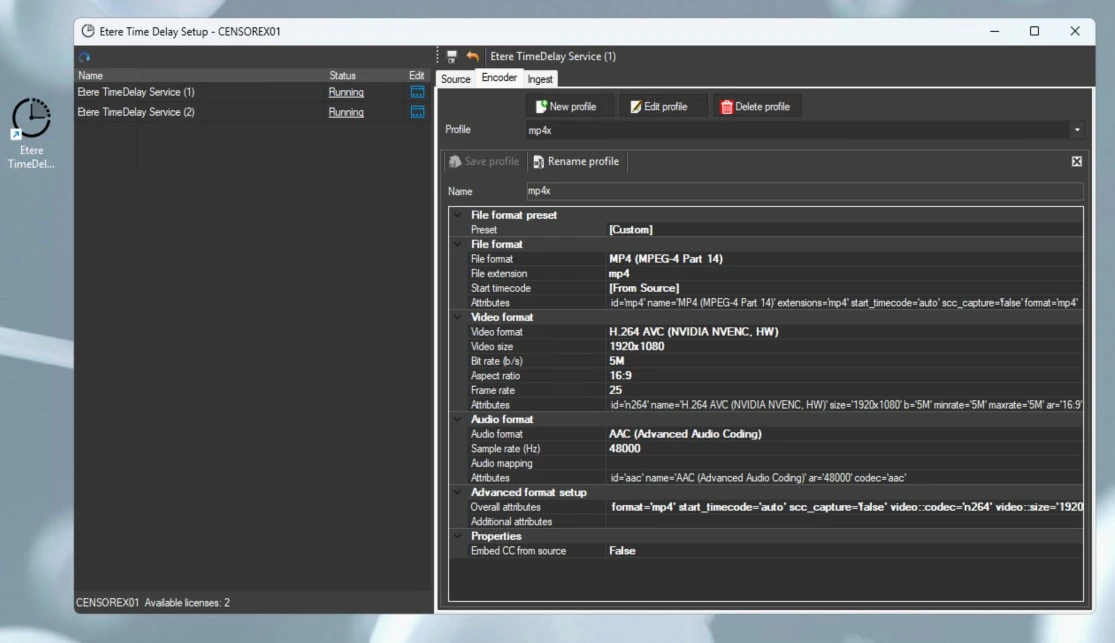Click Embed CC from source value False

click(622, 551)
